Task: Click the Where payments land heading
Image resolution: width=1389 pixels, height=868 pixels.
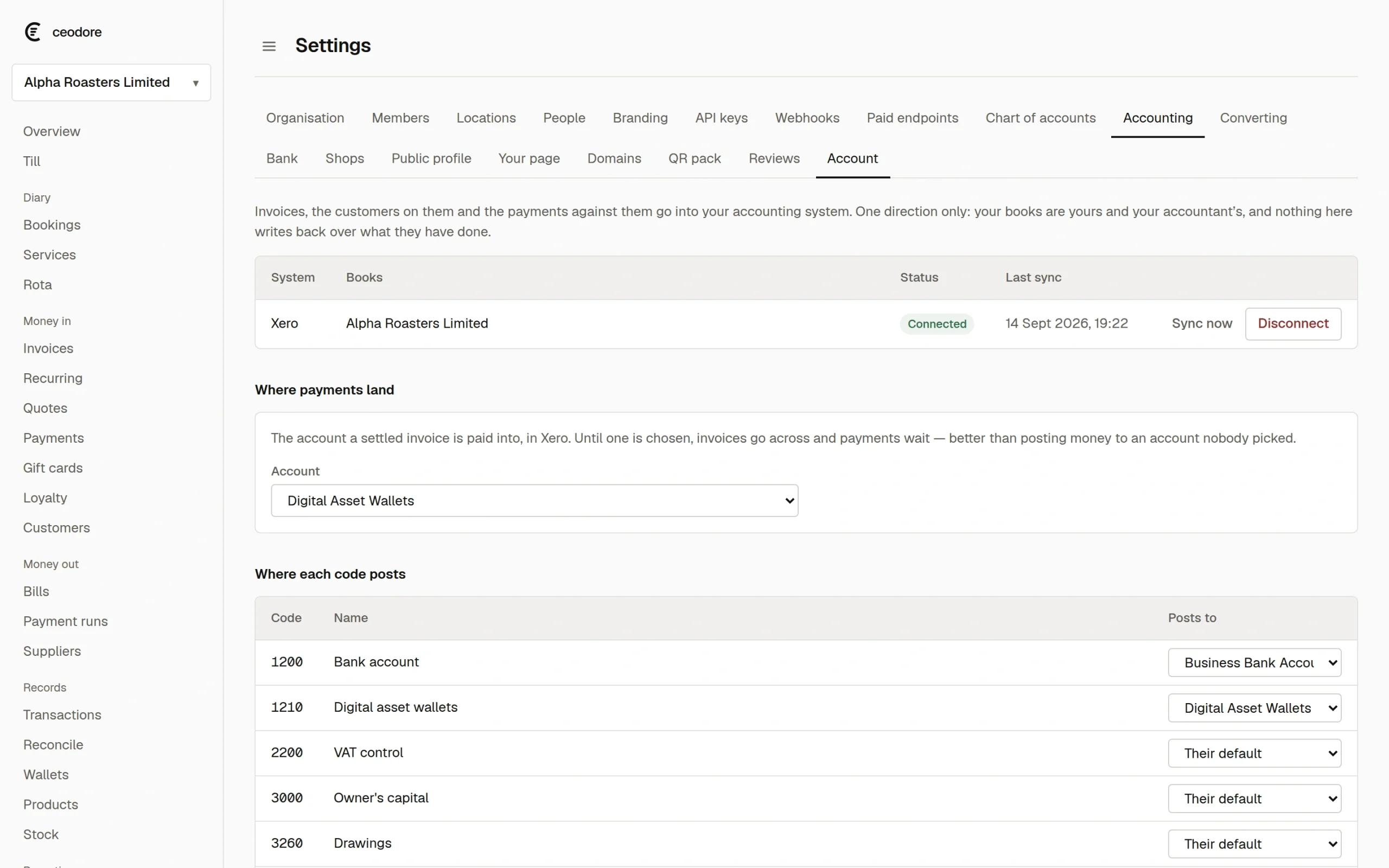Action: [x=324, y=390]
